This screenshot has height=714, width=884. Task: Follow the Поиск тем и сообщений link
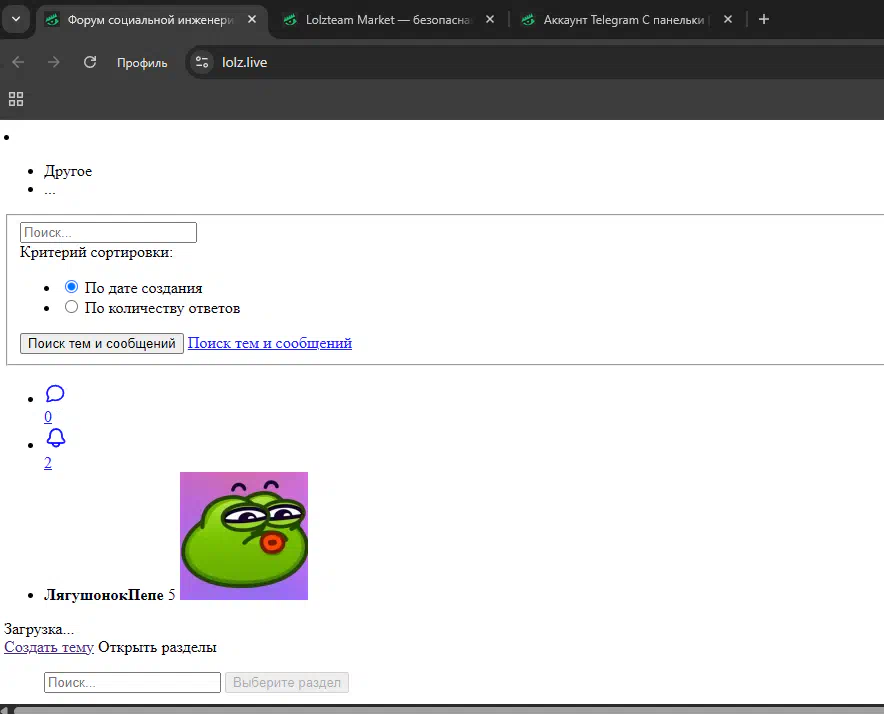[x=269, y=343]
